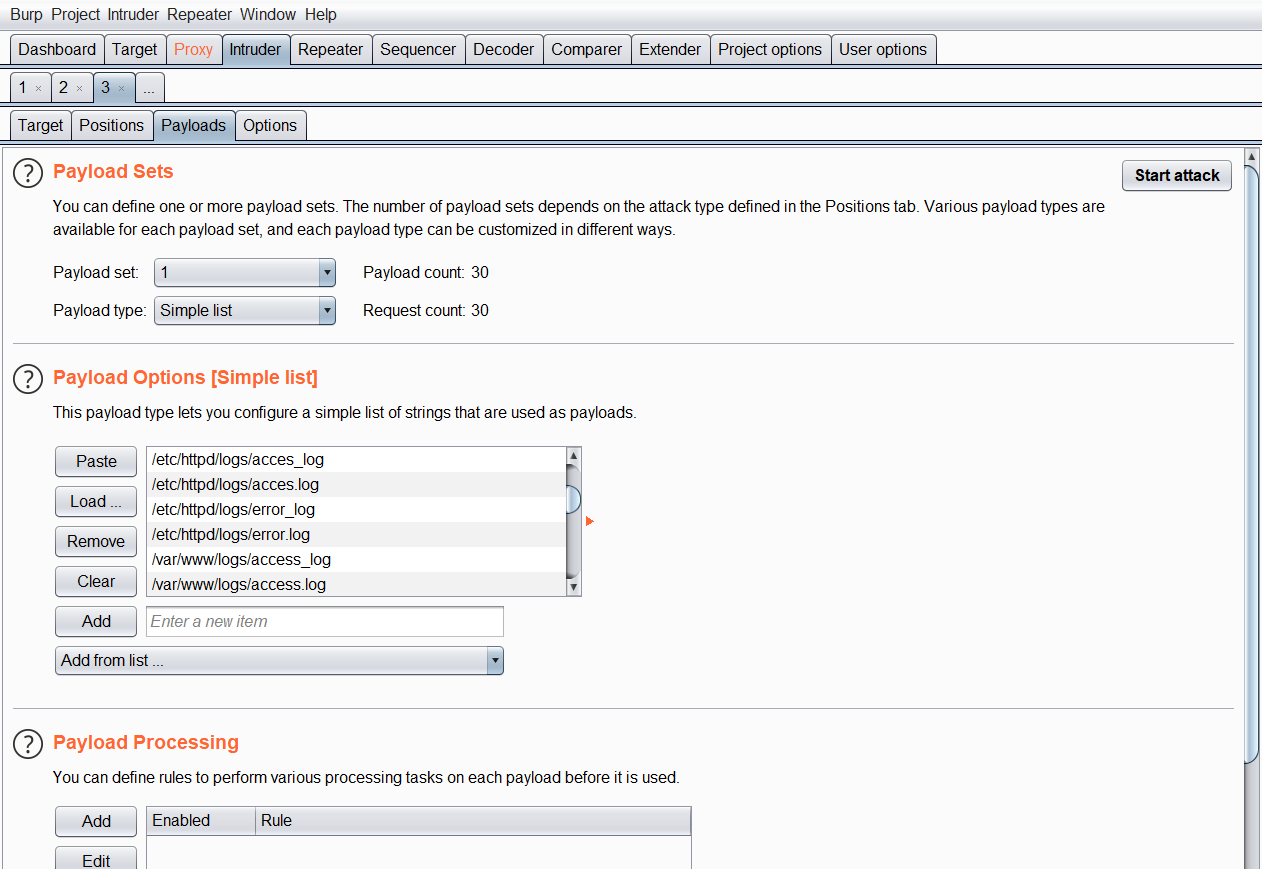Click main panel scrollbar up arrow

(1251, 156)
